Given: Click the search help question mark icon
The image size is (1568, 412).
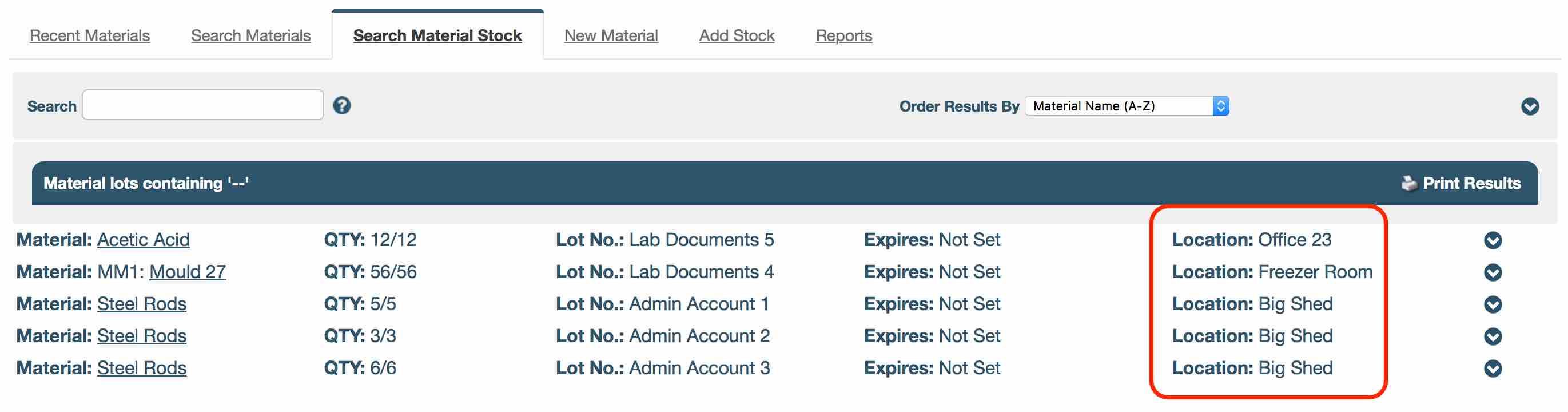Looking at the screenshot, I should (341, 106).
